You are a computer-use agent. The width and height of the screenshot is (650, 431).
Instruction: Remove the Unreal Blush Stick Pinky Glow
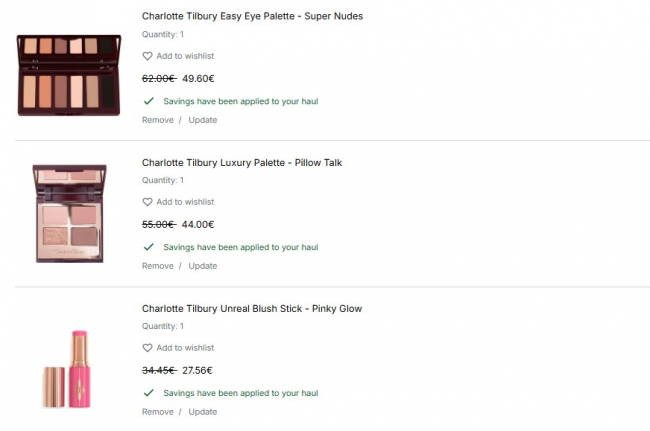click(157, 412)
